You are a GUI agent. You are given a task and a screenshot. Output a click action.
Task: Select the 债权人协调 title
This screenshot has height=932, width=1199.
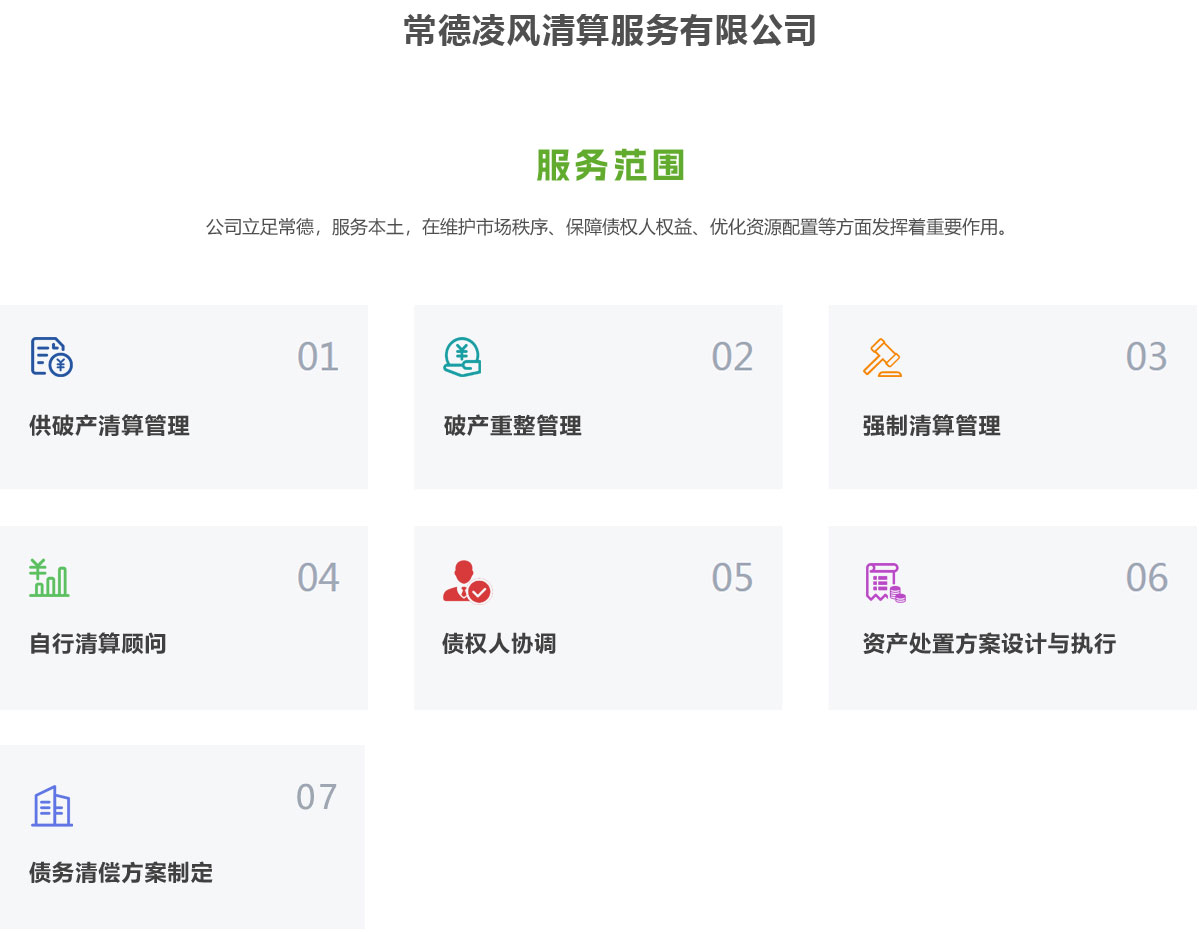499,644
